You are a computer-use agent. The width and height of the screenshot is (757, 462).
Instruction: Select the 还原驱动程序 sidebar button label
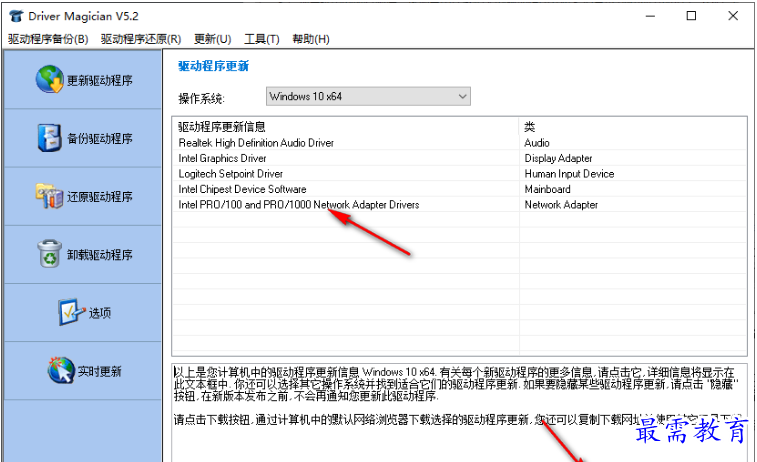[99, 196]
